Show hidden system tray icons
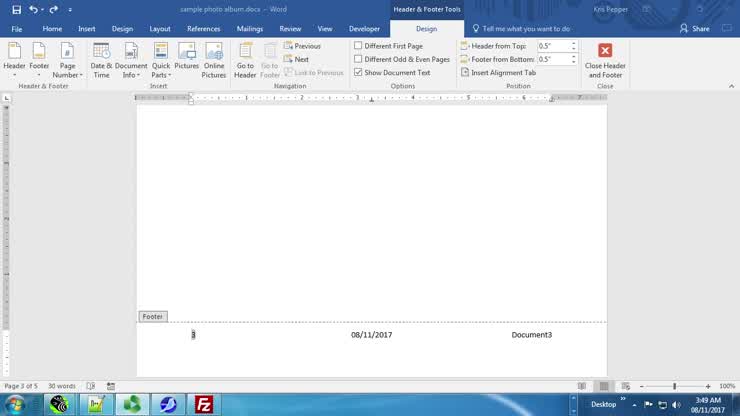Screen dimensions: 740x416 click(634, 405)
